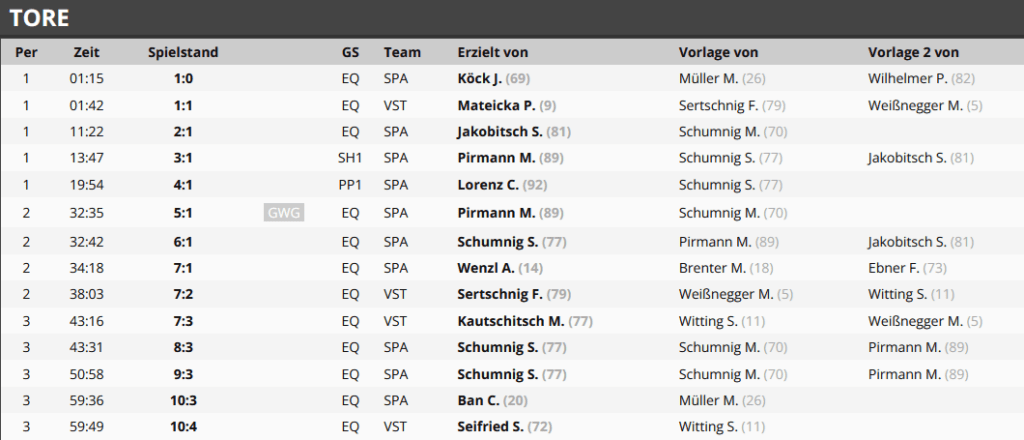Image resolution: width=1024 pixels, height=440 pixels.
Task: Click the Vorlage 2 von header
Action: click(x=913, y=52)
